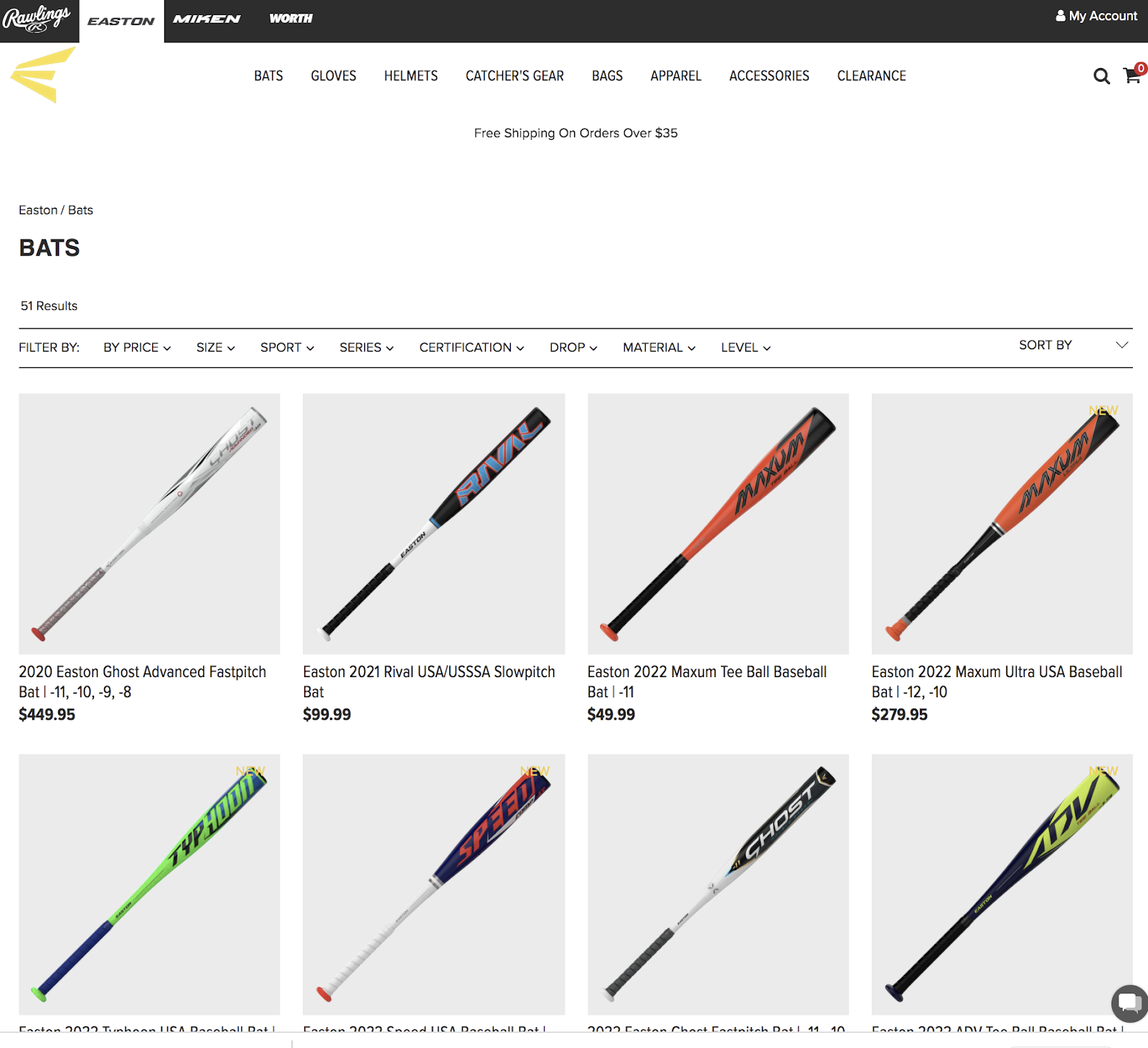Open the search magnifier icon
The height and width of the screenshot is (1048, 1148).
1101,76
